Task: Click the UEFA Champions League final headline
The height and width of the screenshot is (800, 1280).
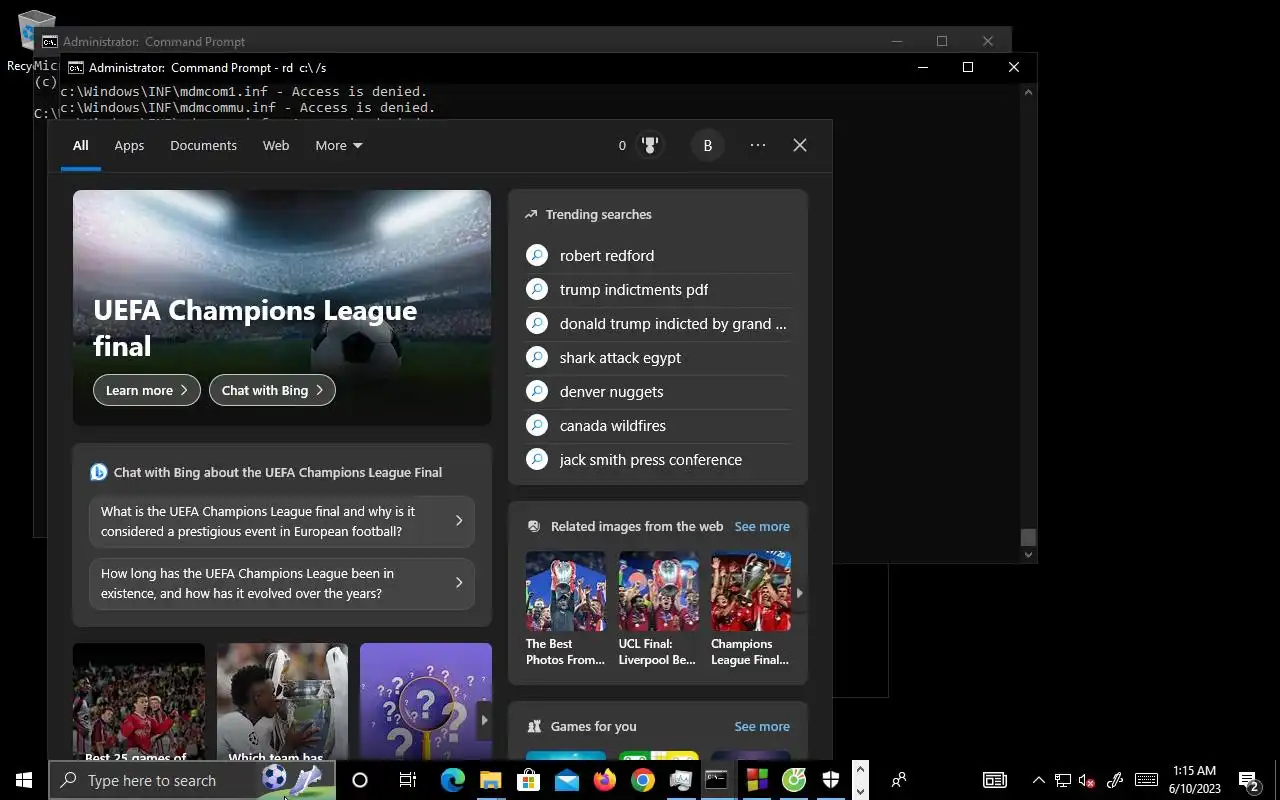Action: [x=255, y=328]
